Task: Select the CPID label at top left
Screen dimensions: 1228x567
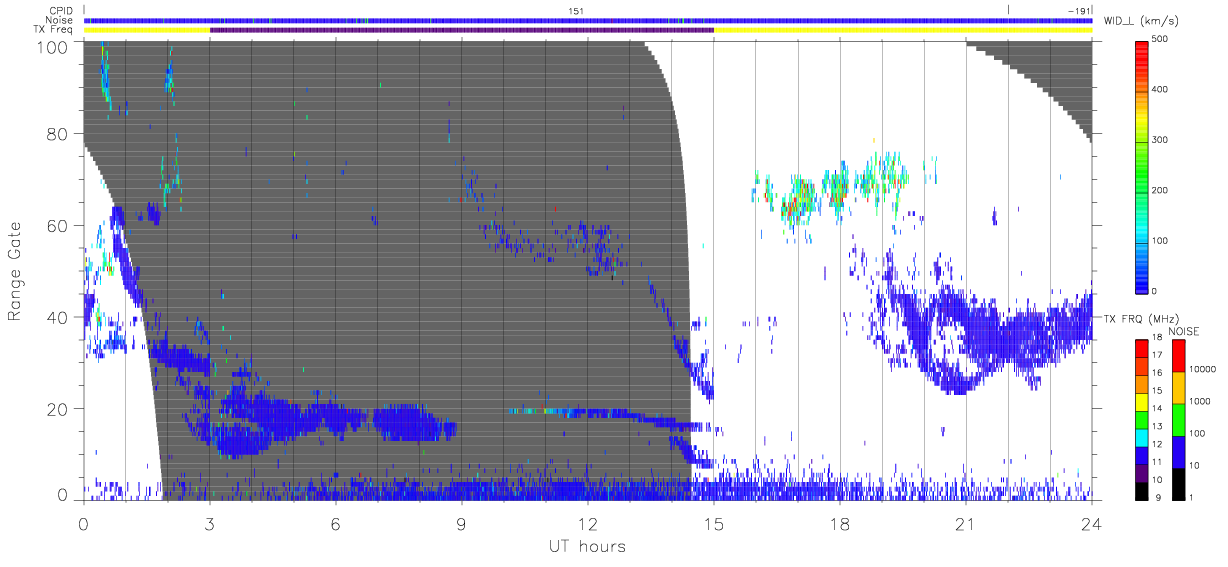Action: [x=61, y=10]
